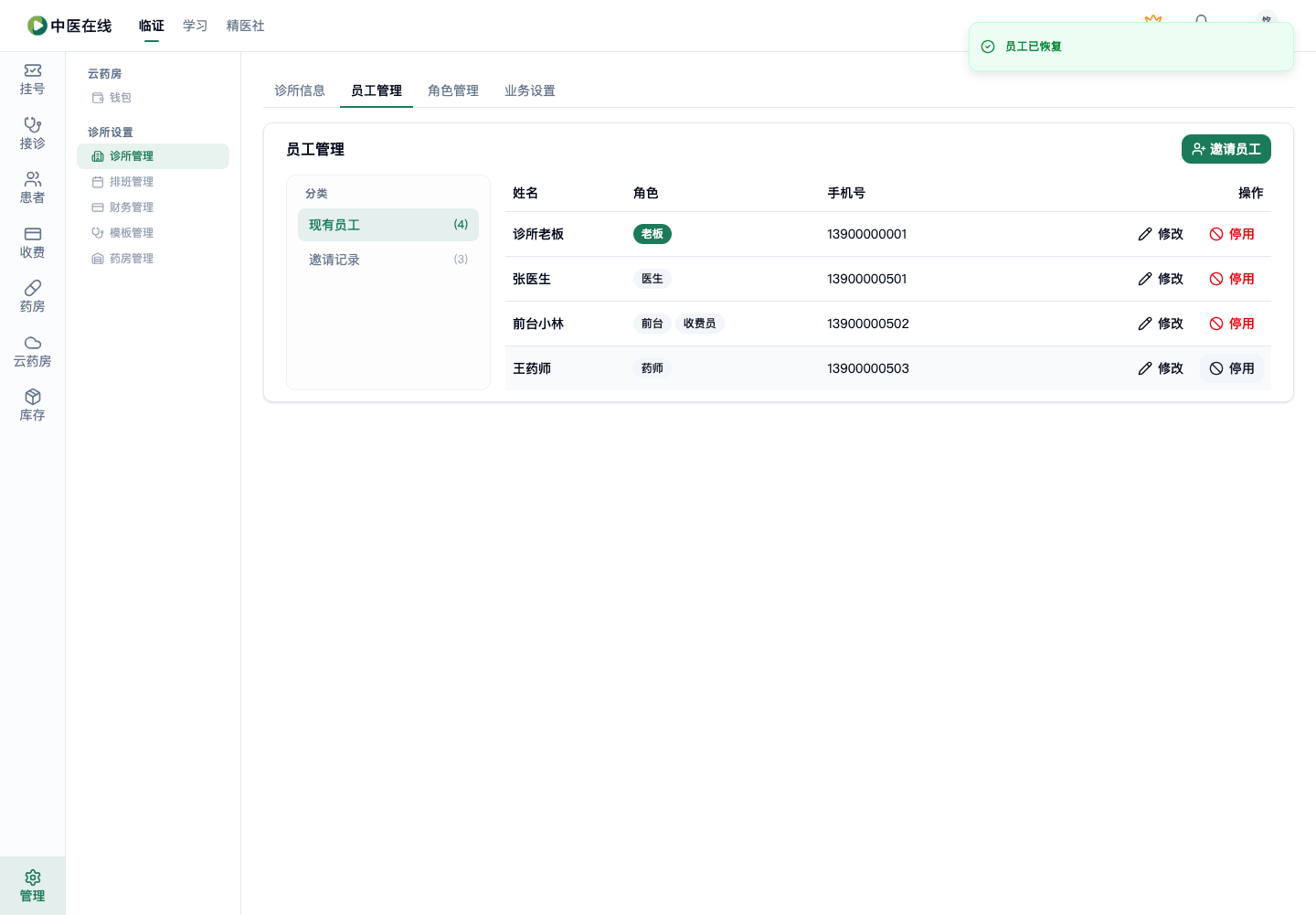The image size is (1316, 915).
Task: Click the name 诊所老板
Action: (x=538, y=234)
